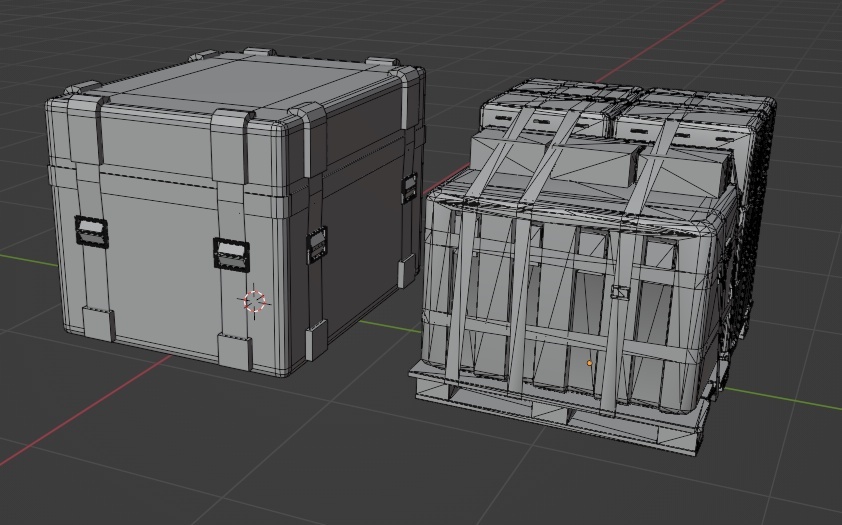842x525 pixels.
Task: Click the red axis line in the upper right
Action: pos(680,28)
